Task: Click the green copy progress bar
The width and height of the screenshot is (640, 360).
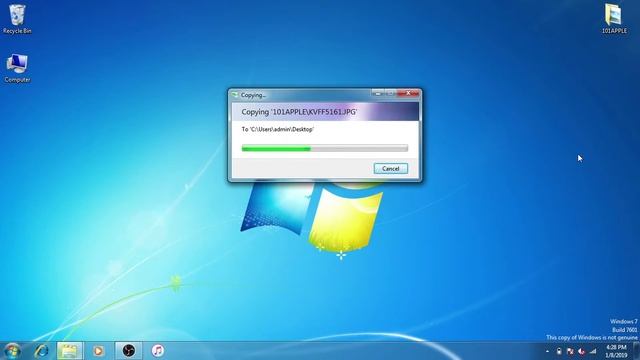Action: (324, 149)
